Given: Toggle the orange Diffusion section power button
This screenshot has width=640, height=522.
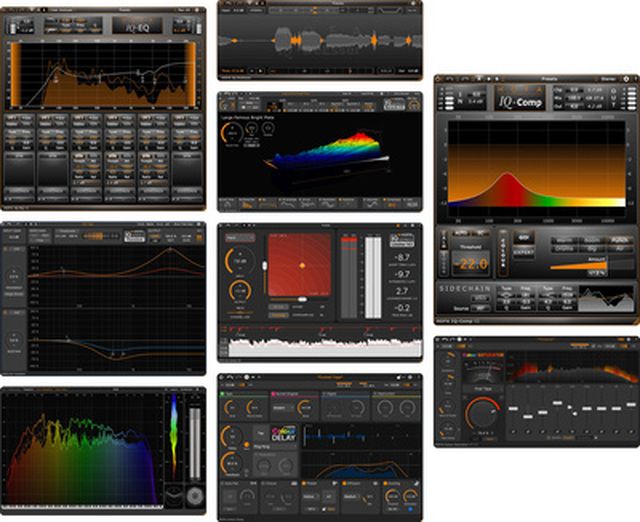Looking at the screenshot, I should 344,483.
